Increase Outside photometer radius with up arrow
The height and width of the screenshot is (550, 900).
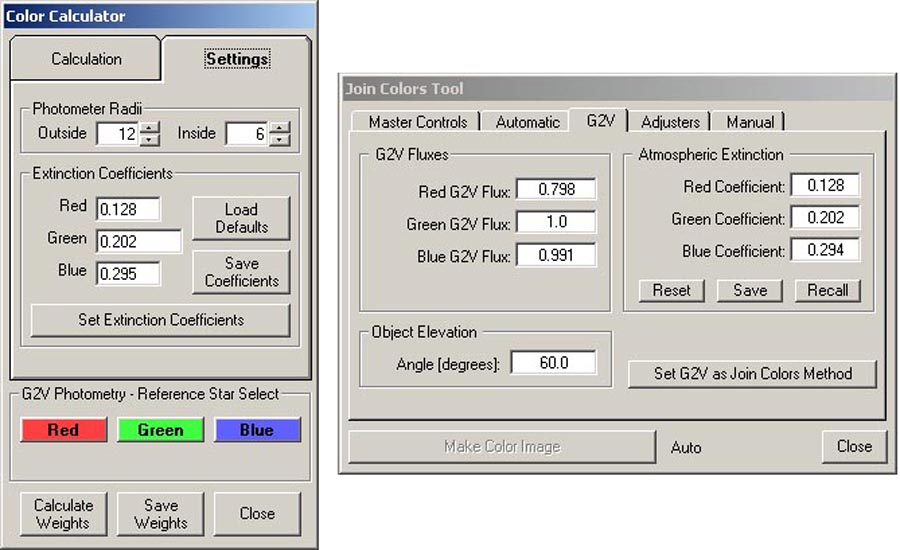(150, 127)
